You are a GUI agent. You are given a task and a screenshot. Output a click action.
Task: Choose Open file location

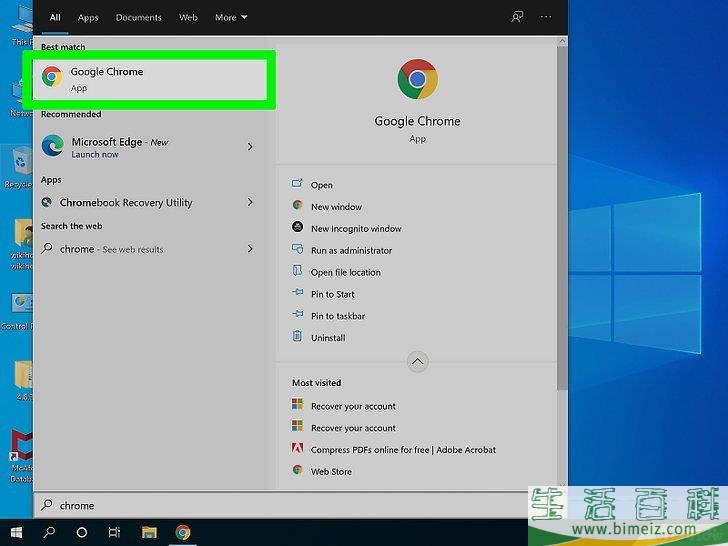tap(345, 272)
